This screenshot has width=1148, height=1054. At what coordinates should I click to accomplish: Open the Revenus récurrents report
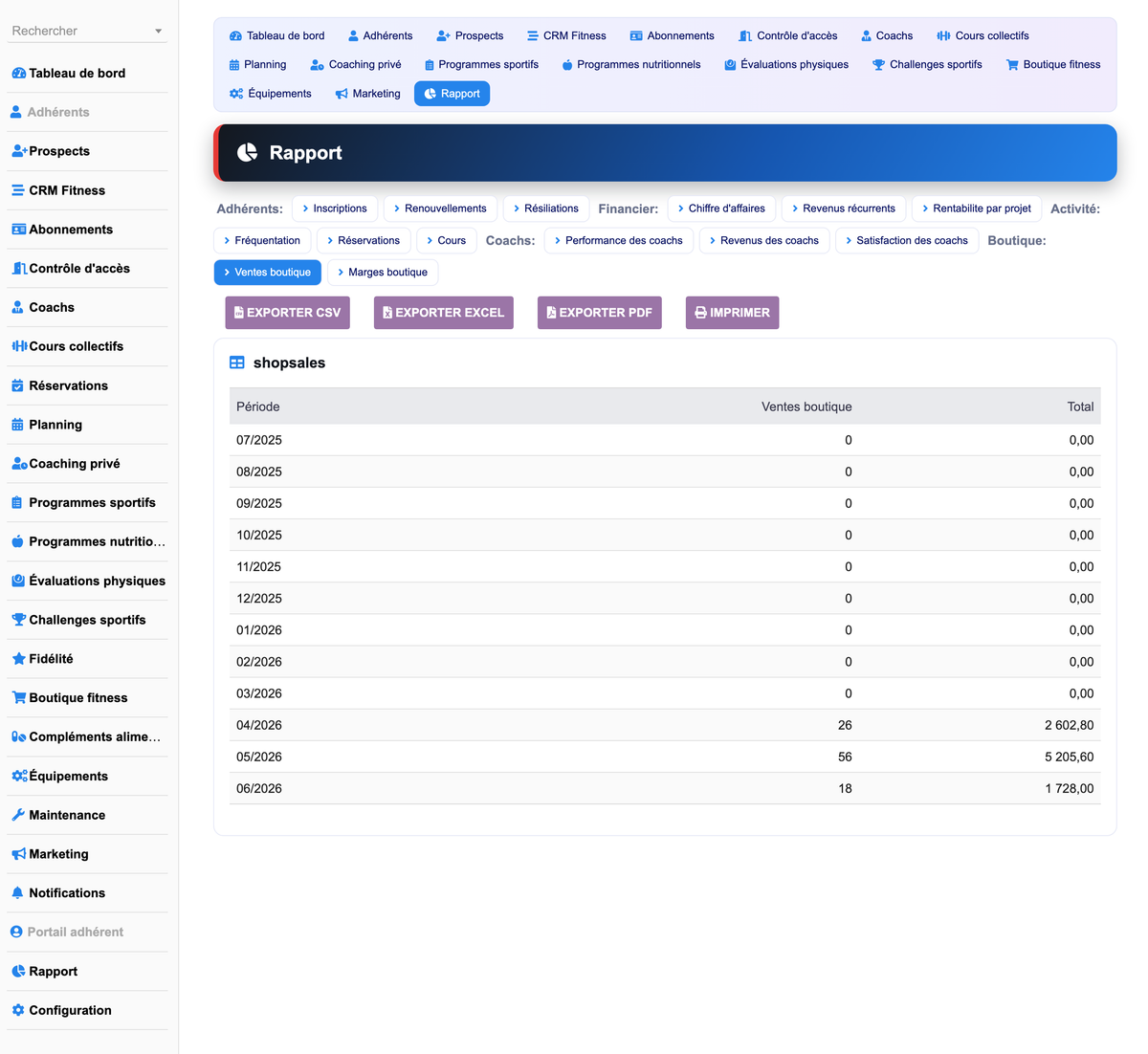pyautogui.click(x=844, y=209)
